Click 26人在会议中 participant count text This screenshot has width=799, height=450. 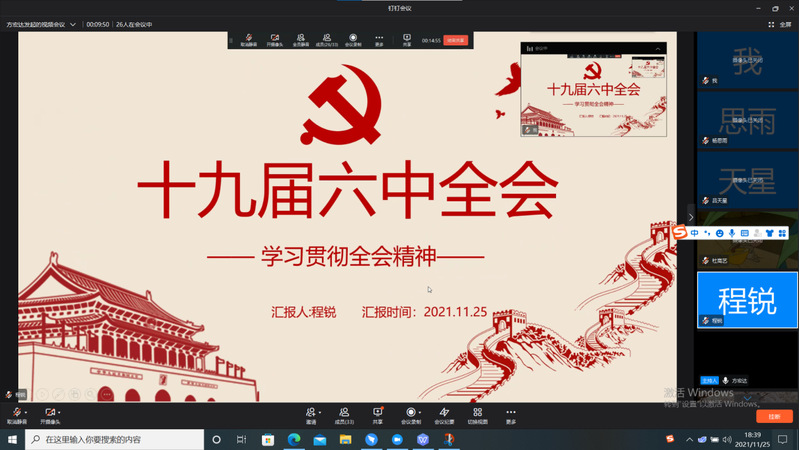point(134,24)
